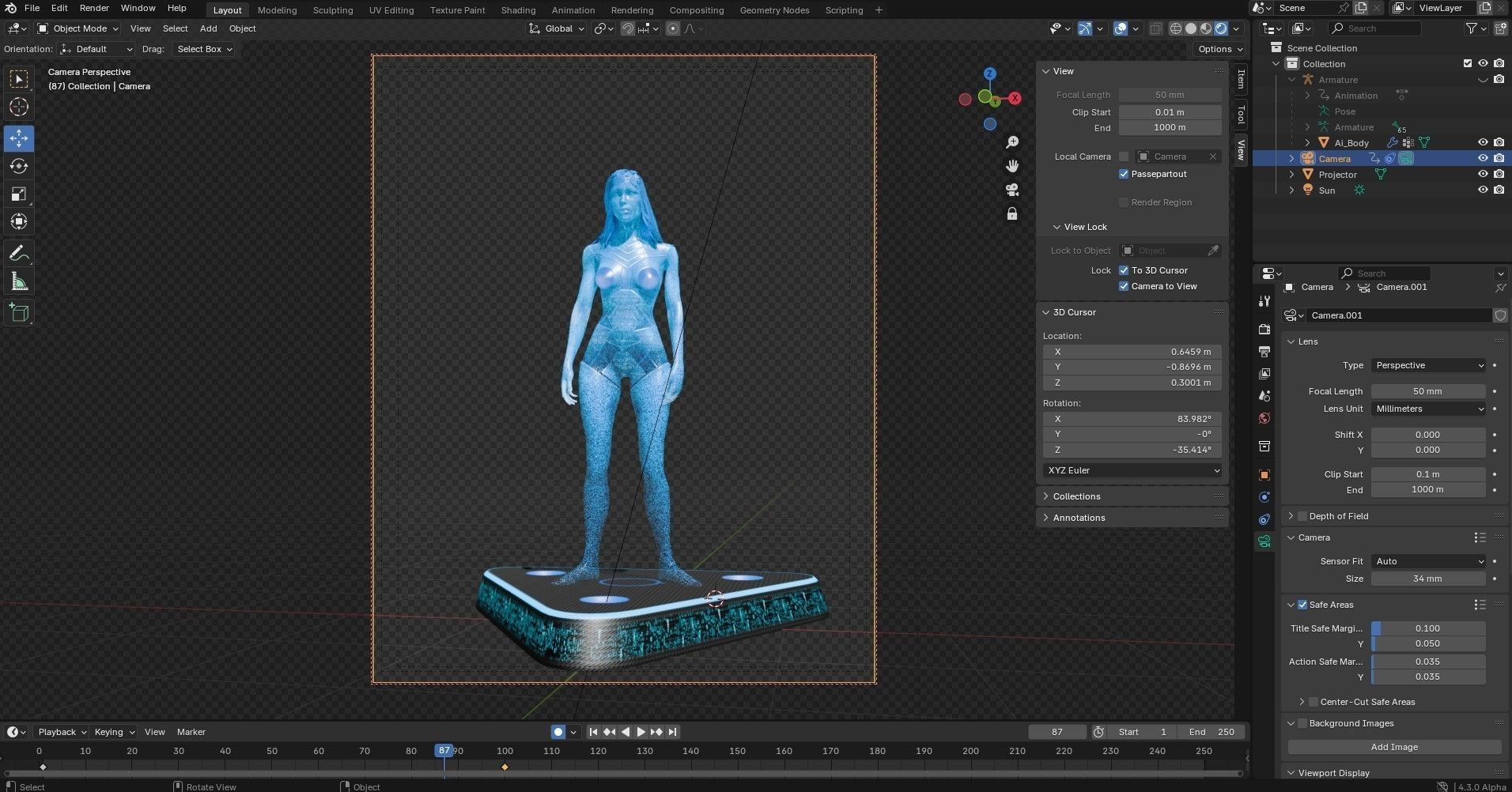Enable Background Images checkbox
This screenshot has width=1512, height=792.
click(1302, 723)
